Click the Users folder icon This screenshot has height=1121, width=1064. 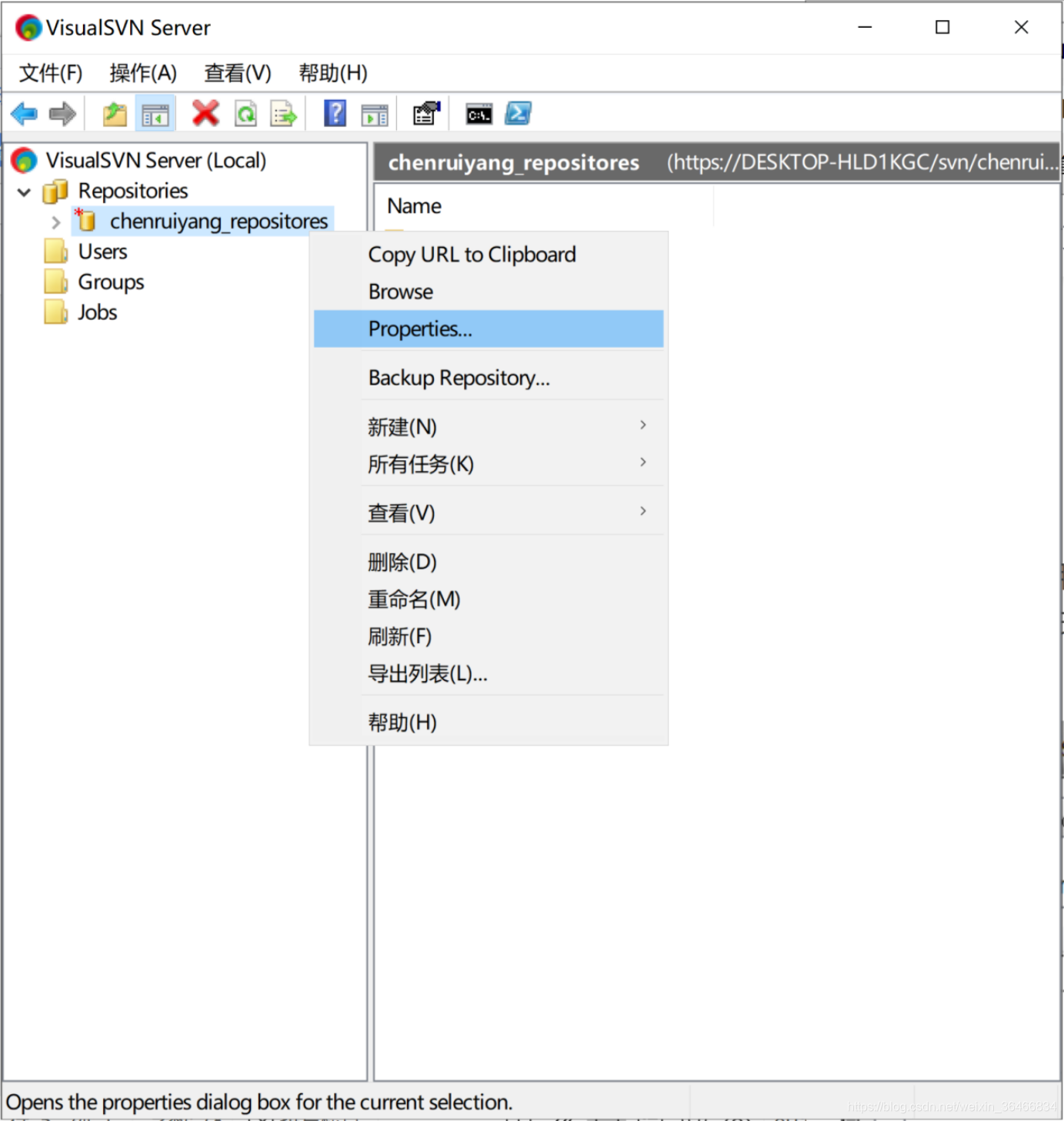(56, 252)
